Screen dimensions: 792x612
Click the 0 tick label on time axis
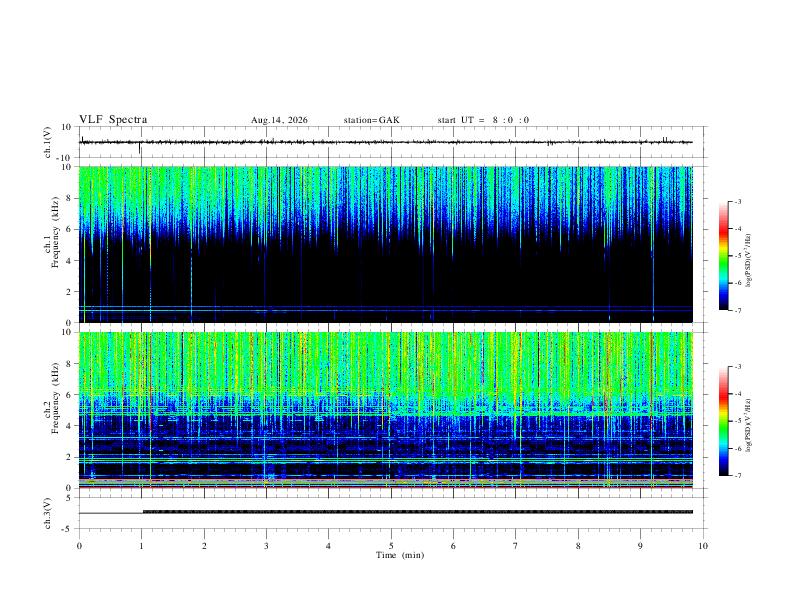pyautogui.click(x=79, y=546)
